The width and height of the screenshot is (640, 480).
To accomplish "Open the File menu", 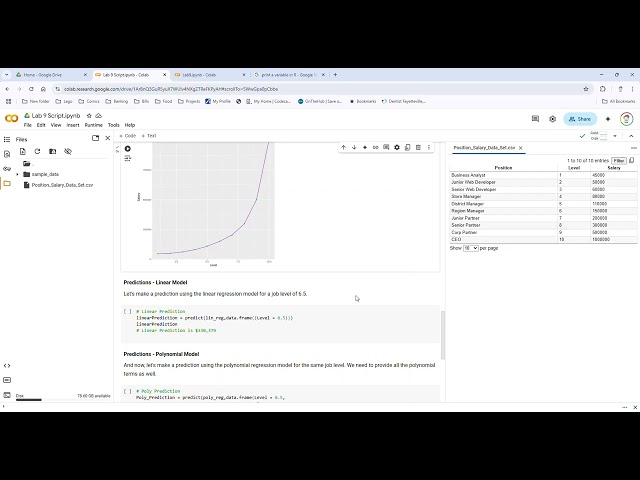I will (28, 125).
